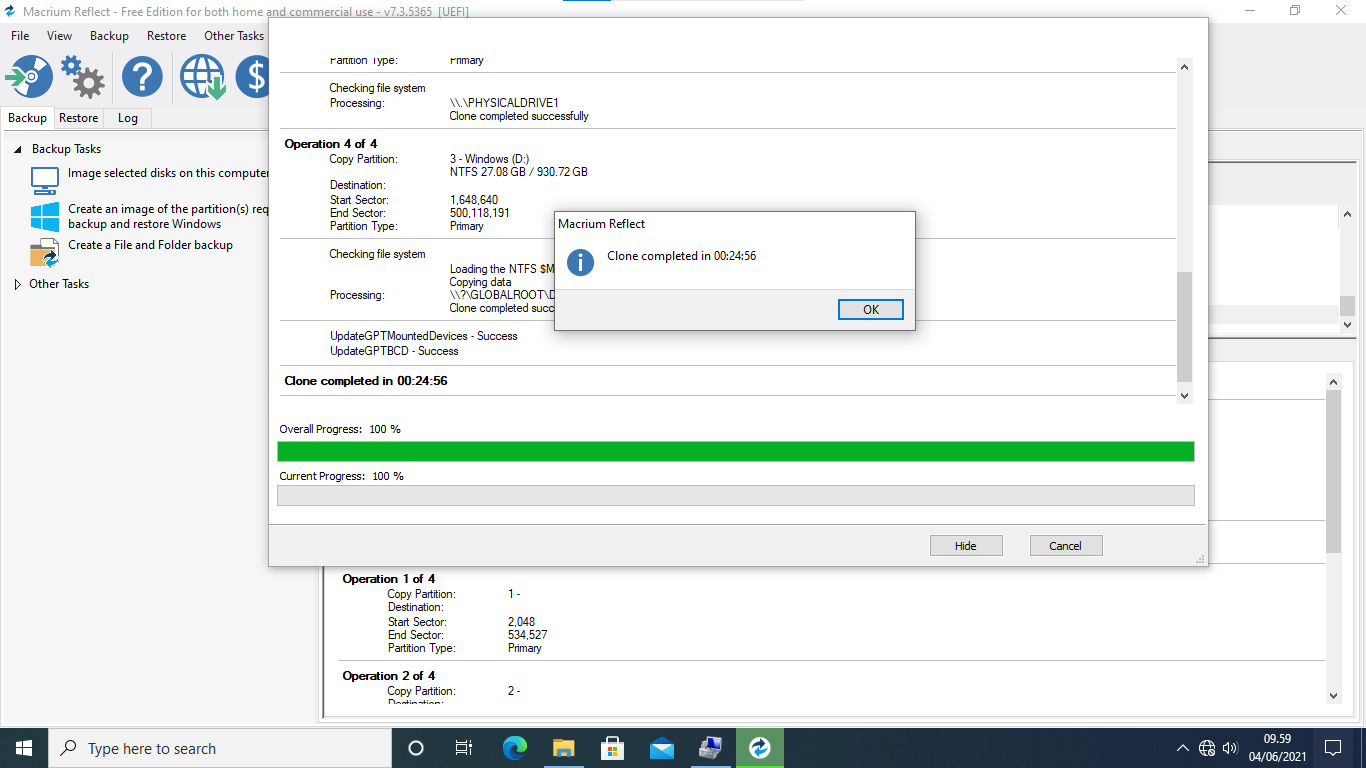The height and width of the screenshot is (768, 1366).
Task: Click 'Operation 4 of 4' heading
Action: pos(331,144)
